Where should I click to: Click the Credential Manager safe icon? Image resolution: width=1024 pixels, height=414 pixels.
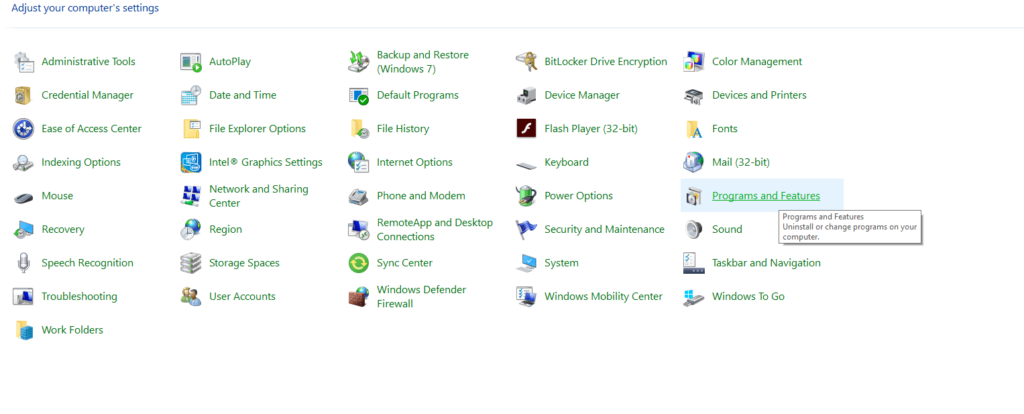tap(24, 95)
